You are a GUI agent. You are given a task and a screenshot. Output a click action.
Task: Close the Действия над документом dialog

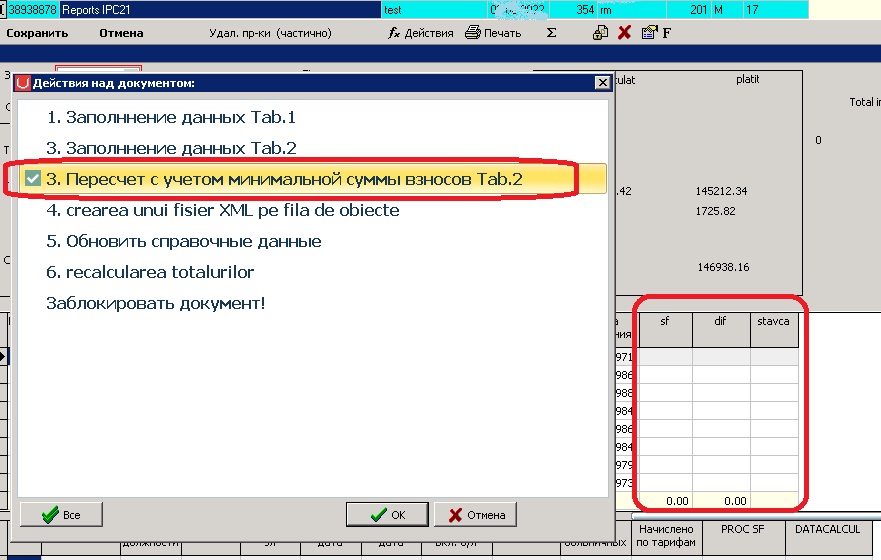pyautogui.click(x=602, y=83)
